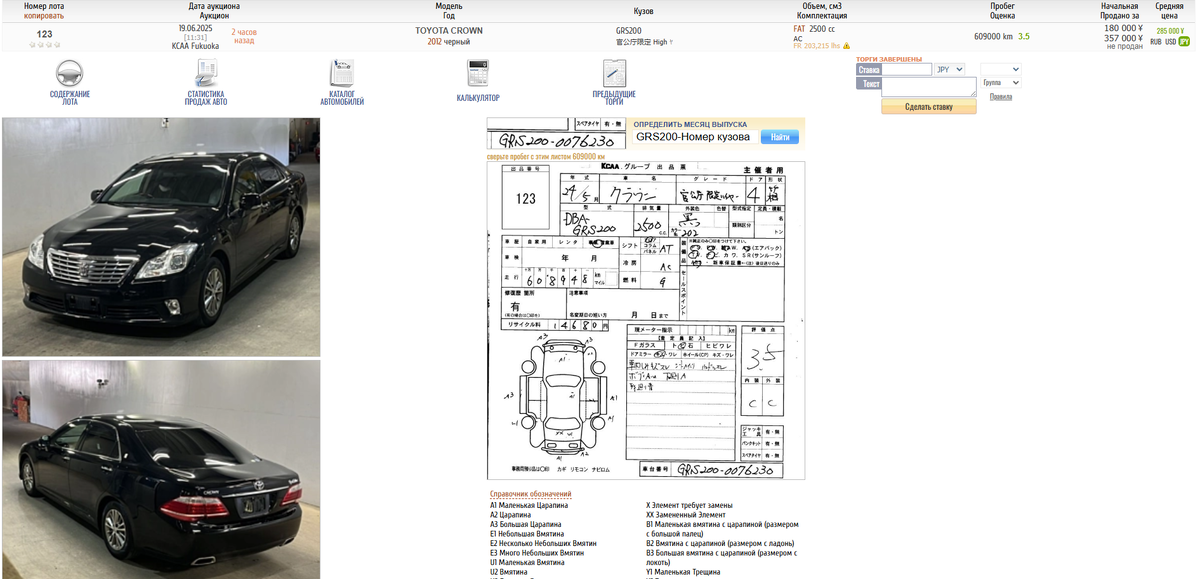
Task: Click the 609000 km mileage value
Action: pyautogui.click(x=993, y=37)
